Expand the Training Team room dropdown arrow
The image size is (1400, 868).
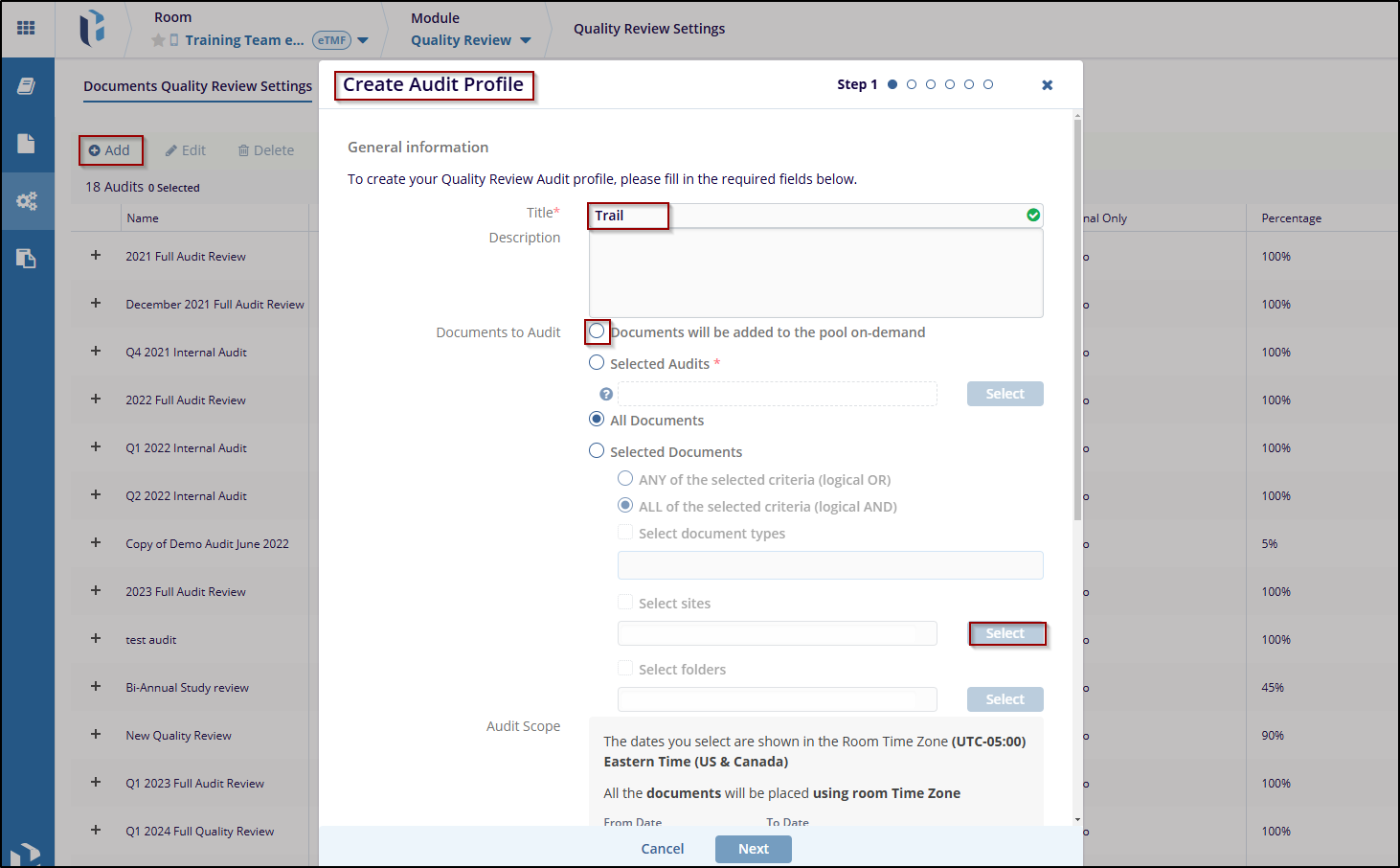[363, 40]
